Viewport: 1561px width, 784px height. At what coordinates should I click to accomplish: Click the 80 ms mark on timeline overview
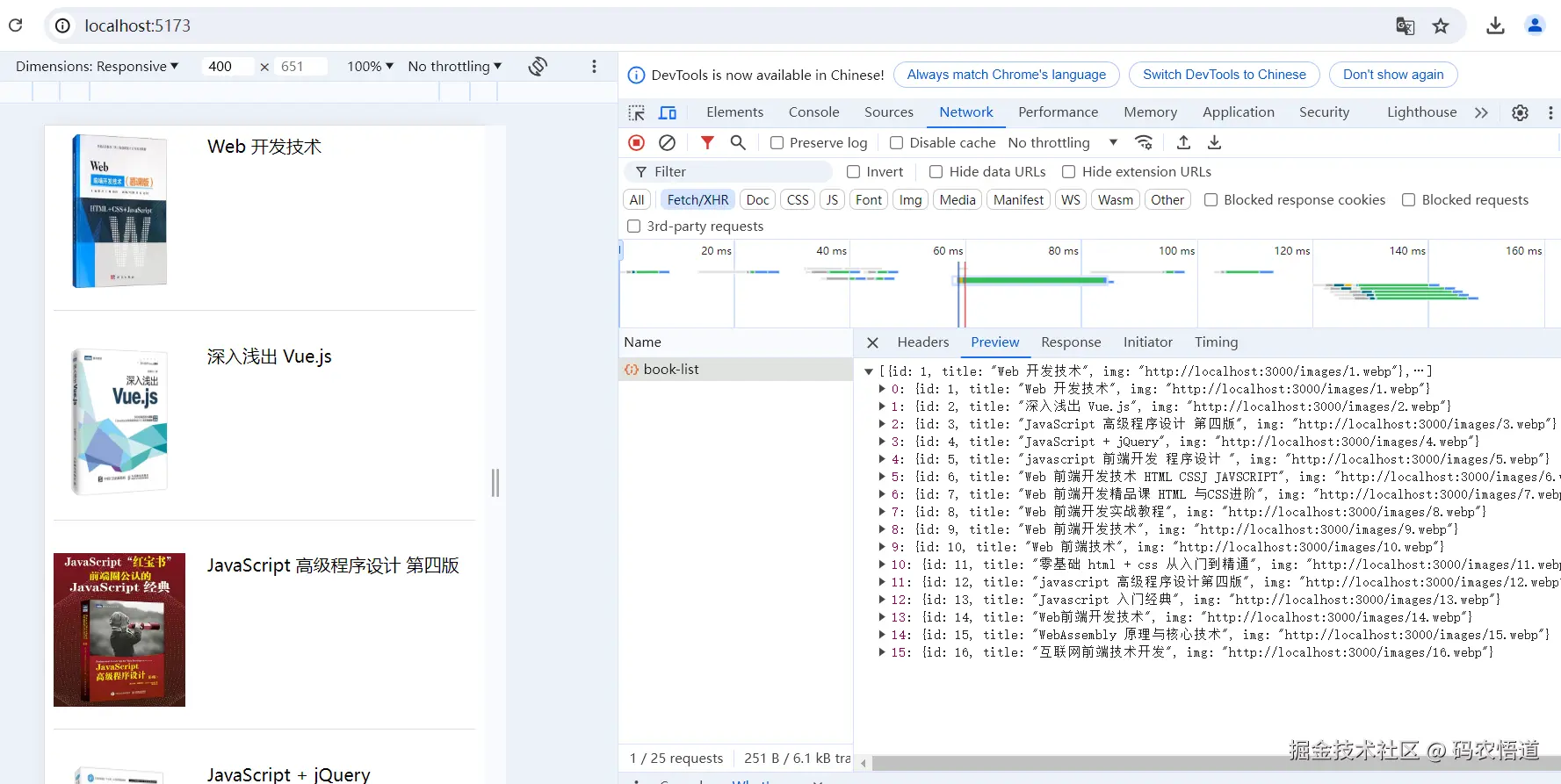pyautogui.click(x=1063, y=251)
